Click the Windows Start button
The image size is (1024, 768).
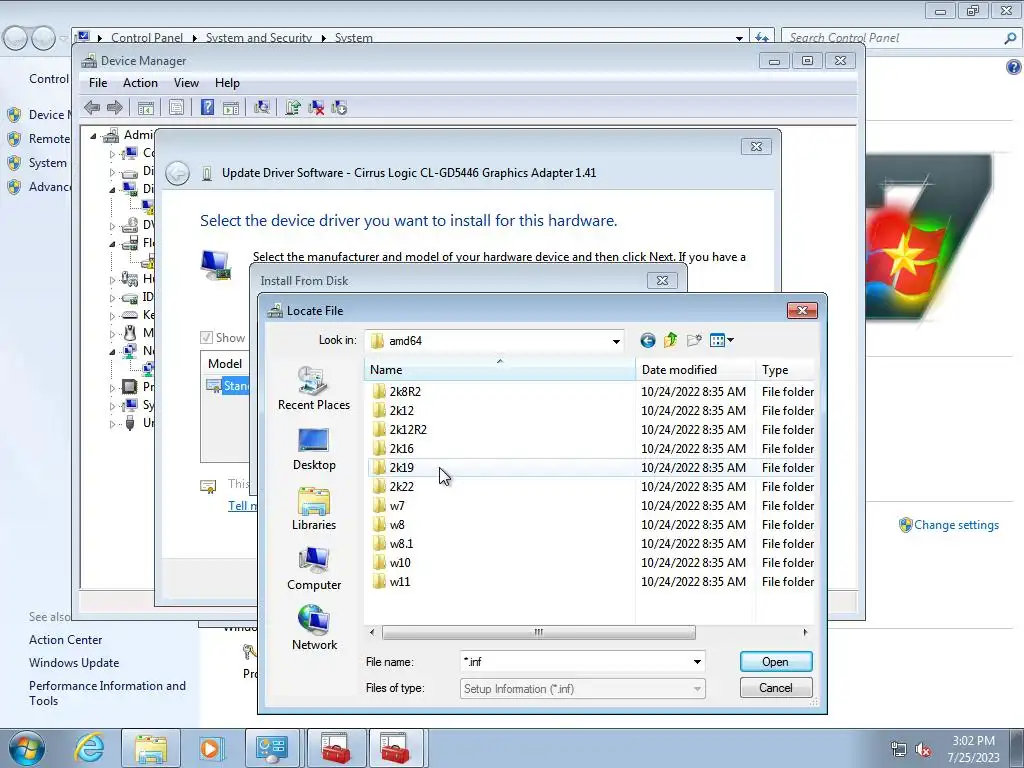(27, 748)
